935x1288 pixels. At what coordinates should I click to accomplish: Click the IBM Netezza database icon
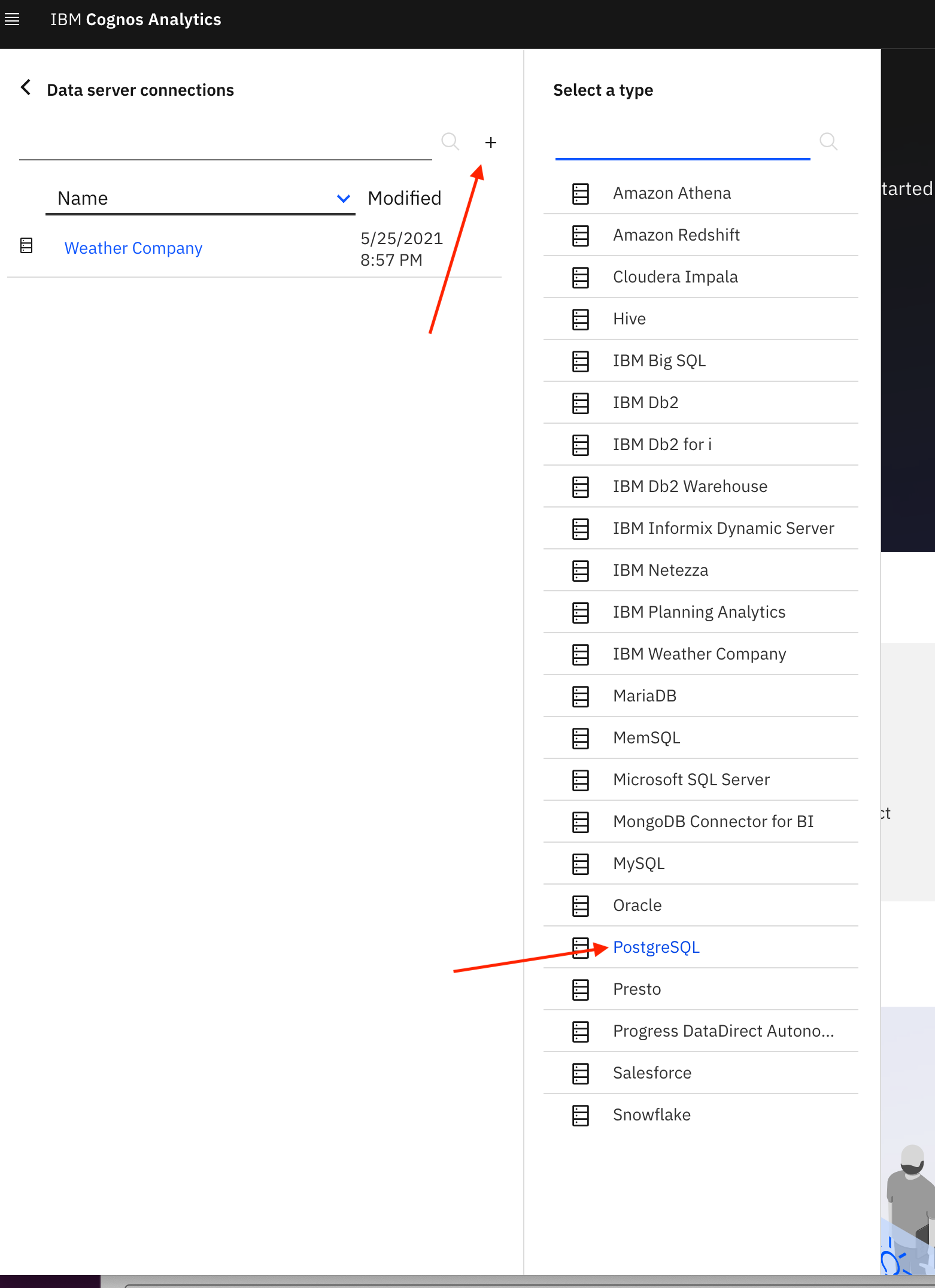tap(581, 570)
